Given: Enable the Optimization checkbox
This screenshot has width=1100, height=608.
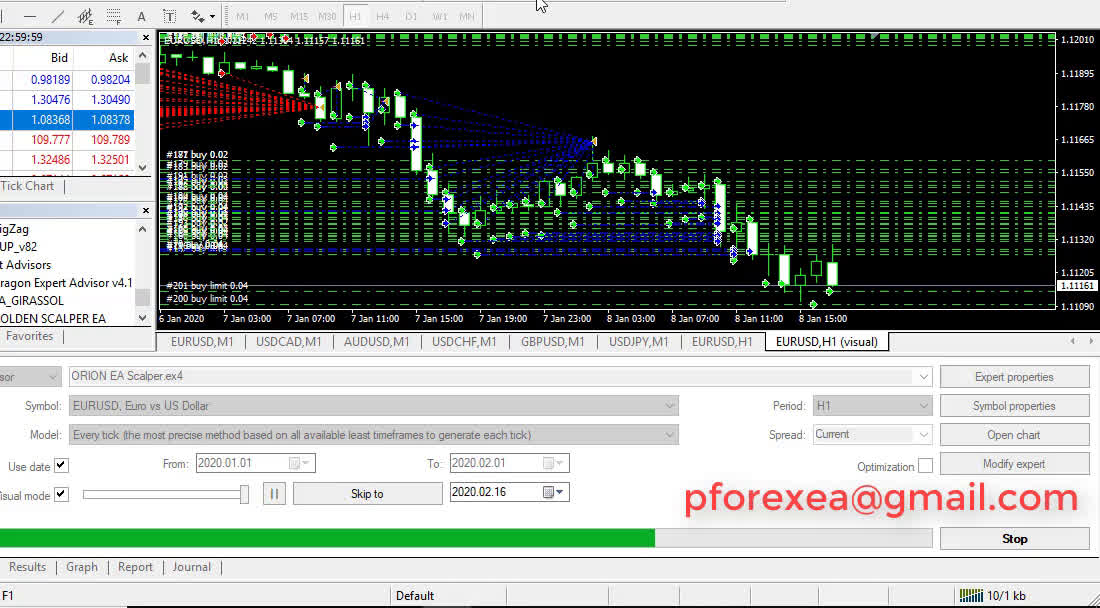Looking at the screenshot, I should tap(925, 466).
